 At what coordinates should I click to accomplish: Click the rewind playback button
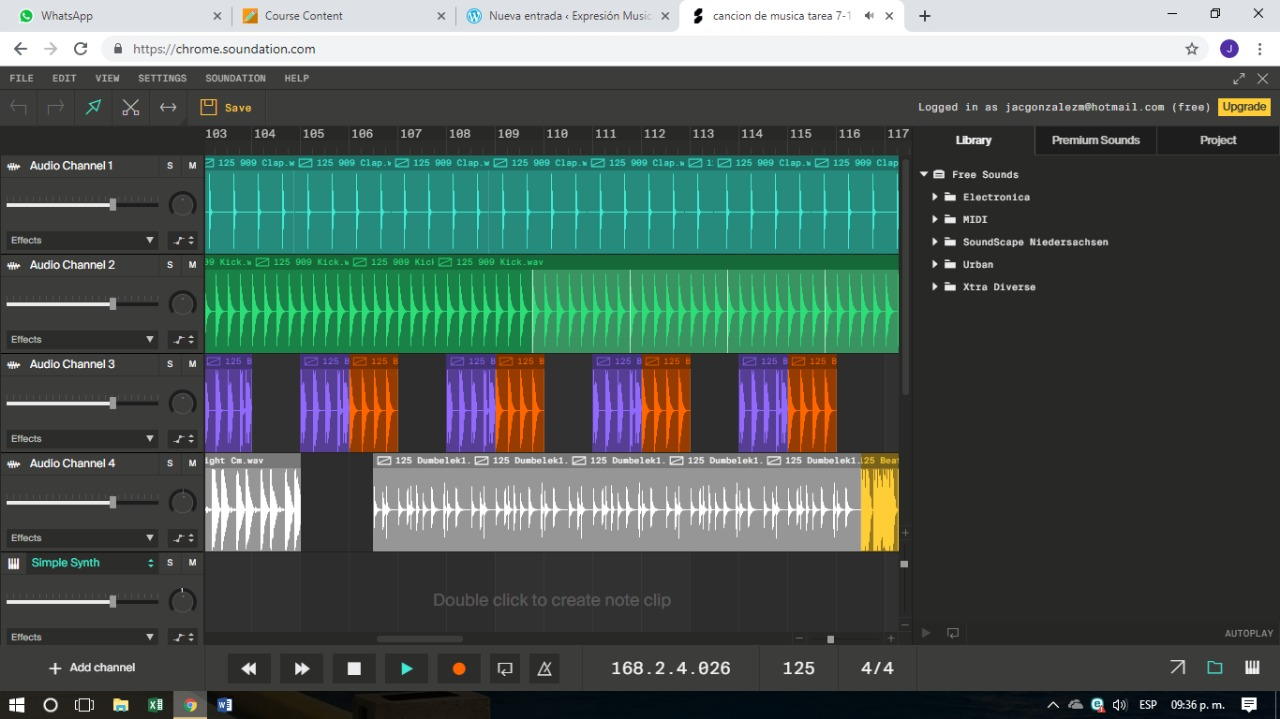coord(249,669)
